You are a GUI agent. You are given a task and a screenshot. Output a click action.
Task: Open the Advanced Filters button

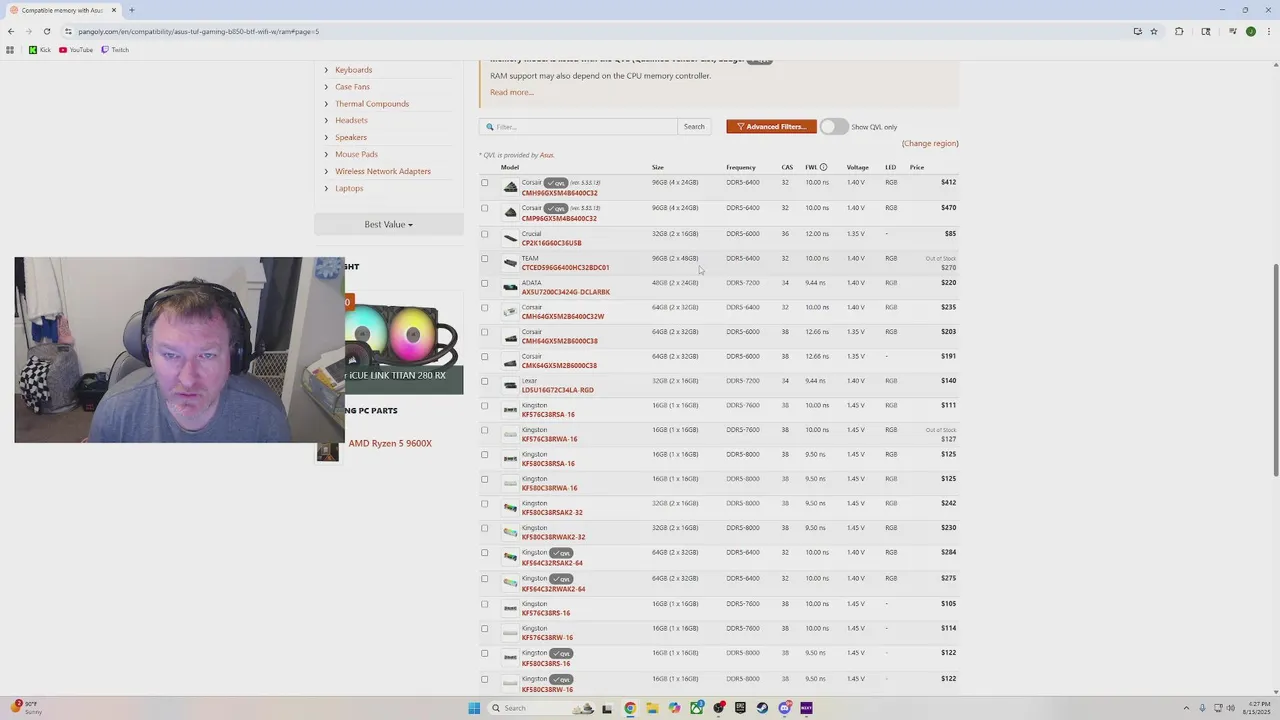click(x=771, y=127)
